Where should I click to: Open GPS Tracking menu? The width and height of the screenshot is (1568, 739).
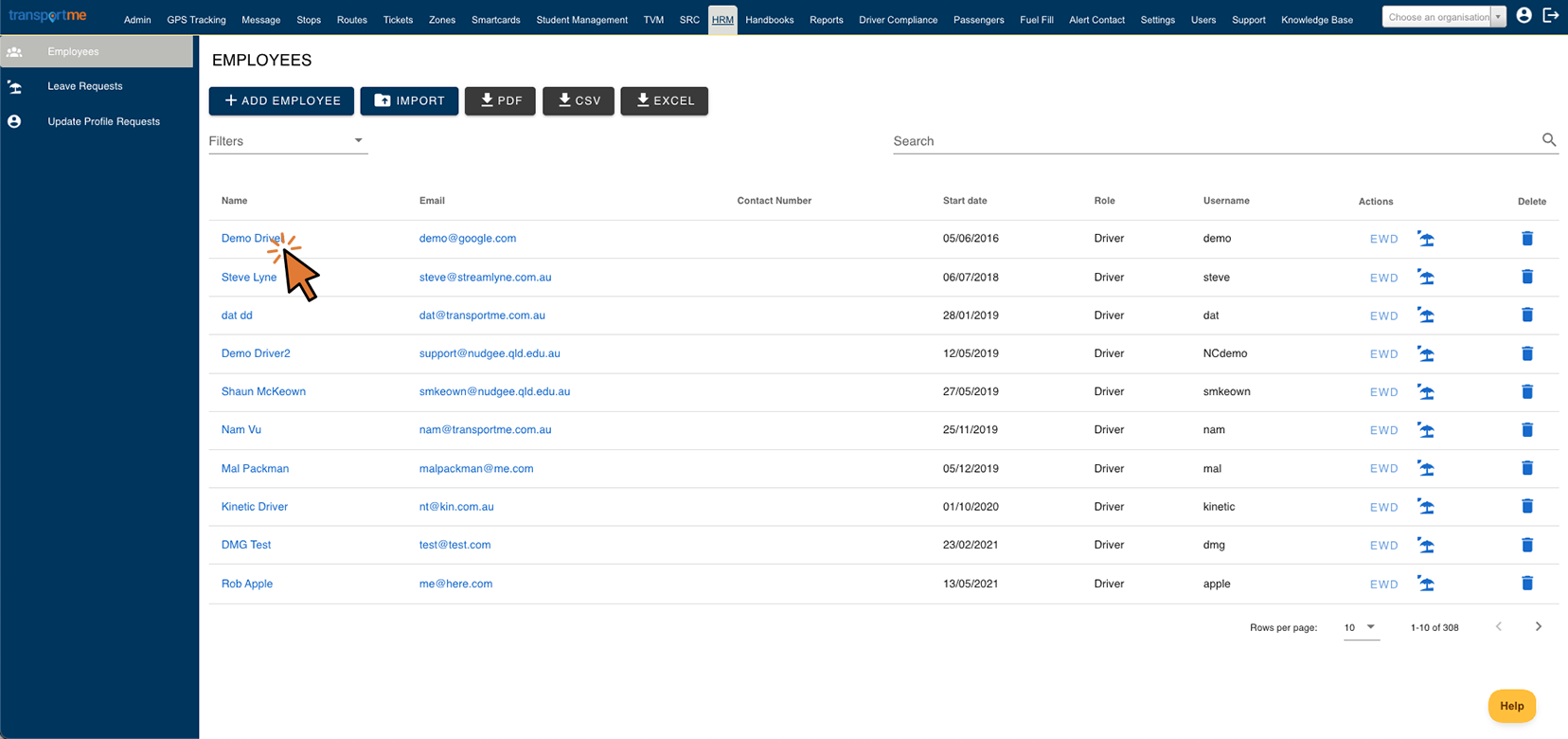pyautogui.click(x=196, y=20)
